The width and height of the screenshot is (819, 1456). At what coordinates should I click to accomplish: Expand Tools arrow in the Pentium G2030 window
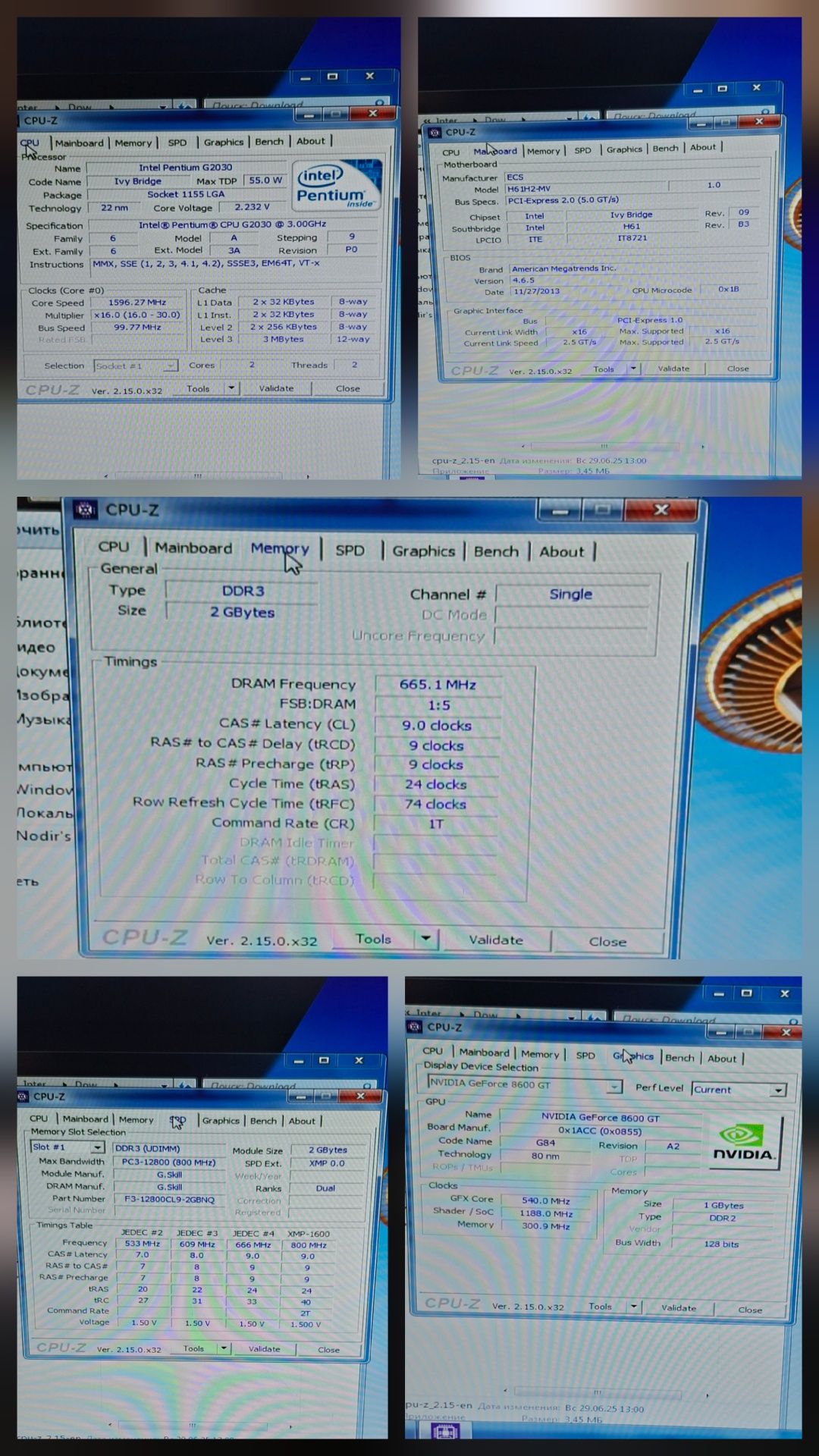tap(231, 388)
